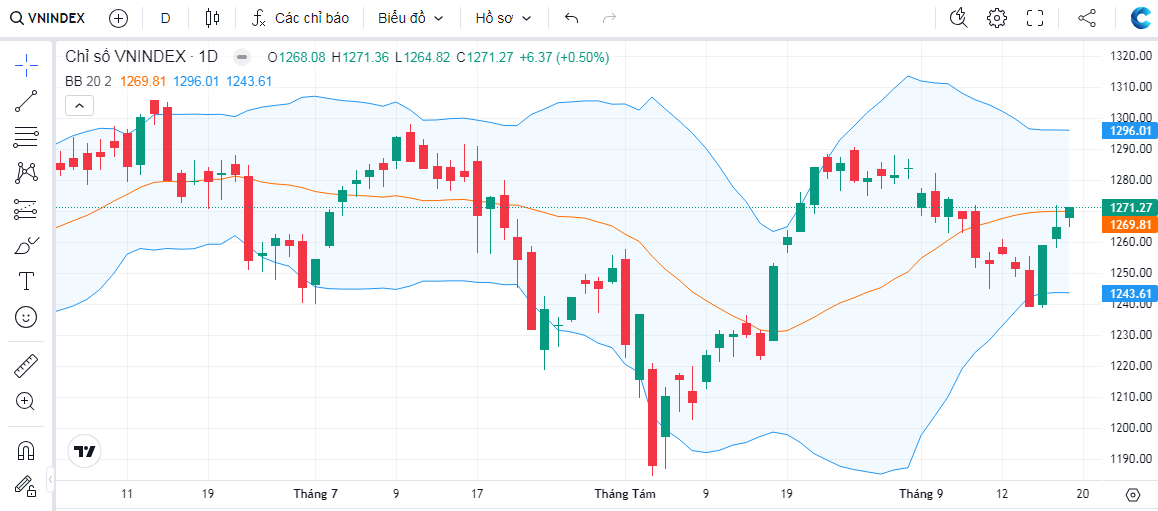Toggle magnet mode
Viewport: 1158px width, 511px height.
(x=27, y=450)
